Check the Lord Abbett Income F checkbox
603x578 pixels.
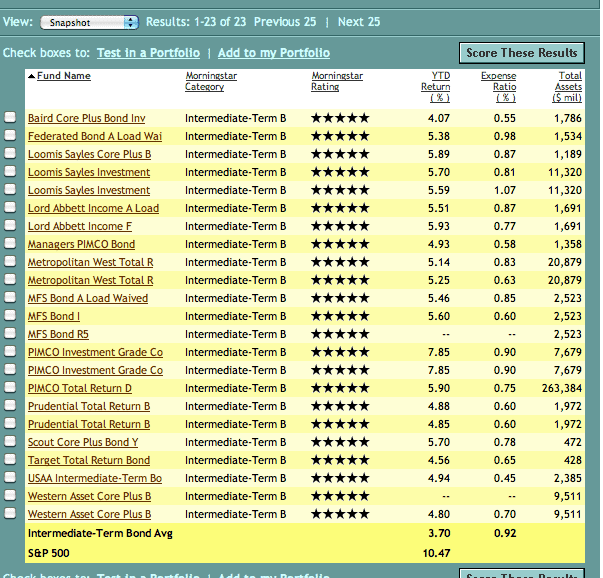[10, 225]
